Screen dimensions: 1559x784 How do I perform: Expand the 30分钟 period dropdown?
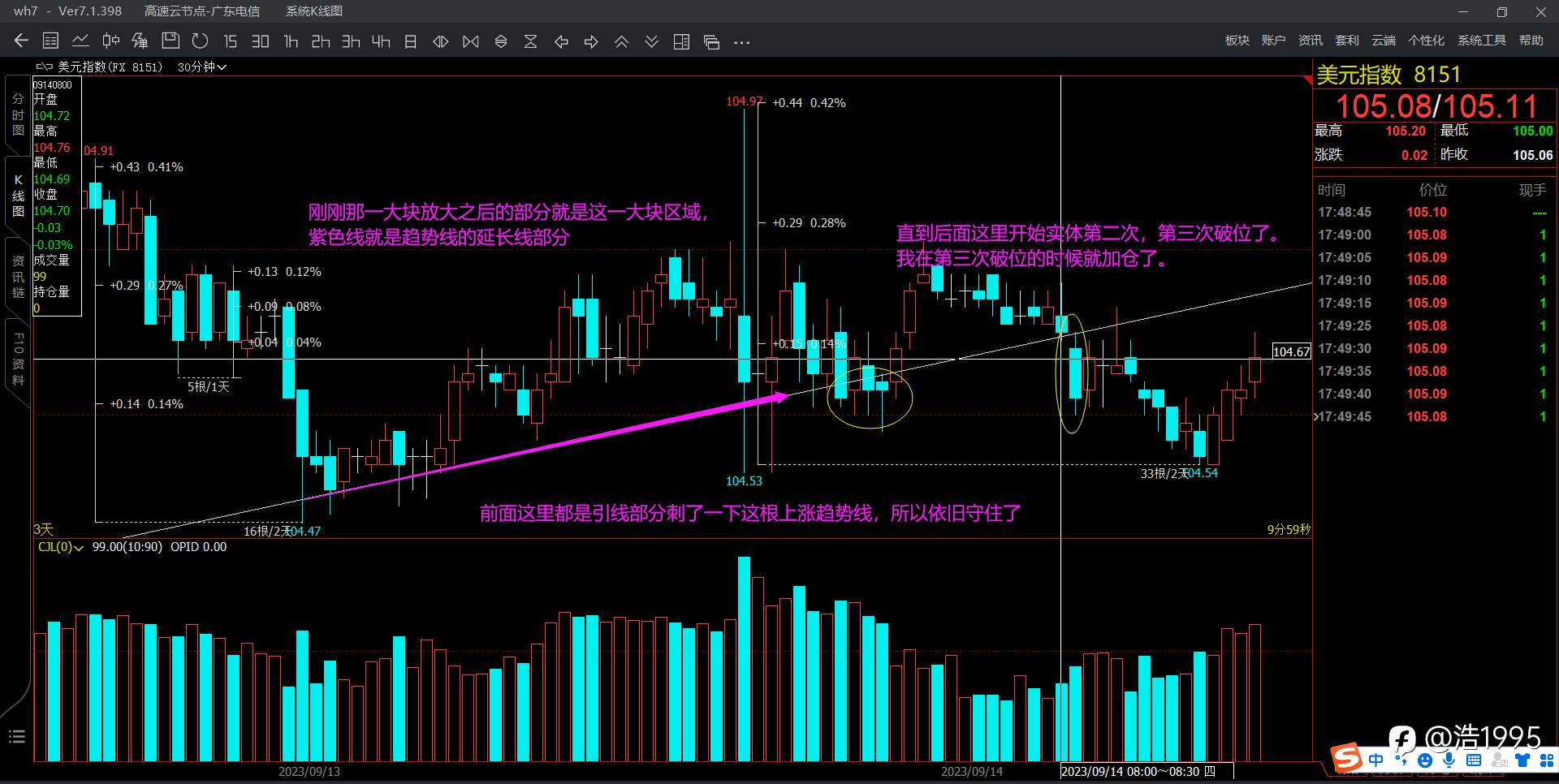pos(202,67)
